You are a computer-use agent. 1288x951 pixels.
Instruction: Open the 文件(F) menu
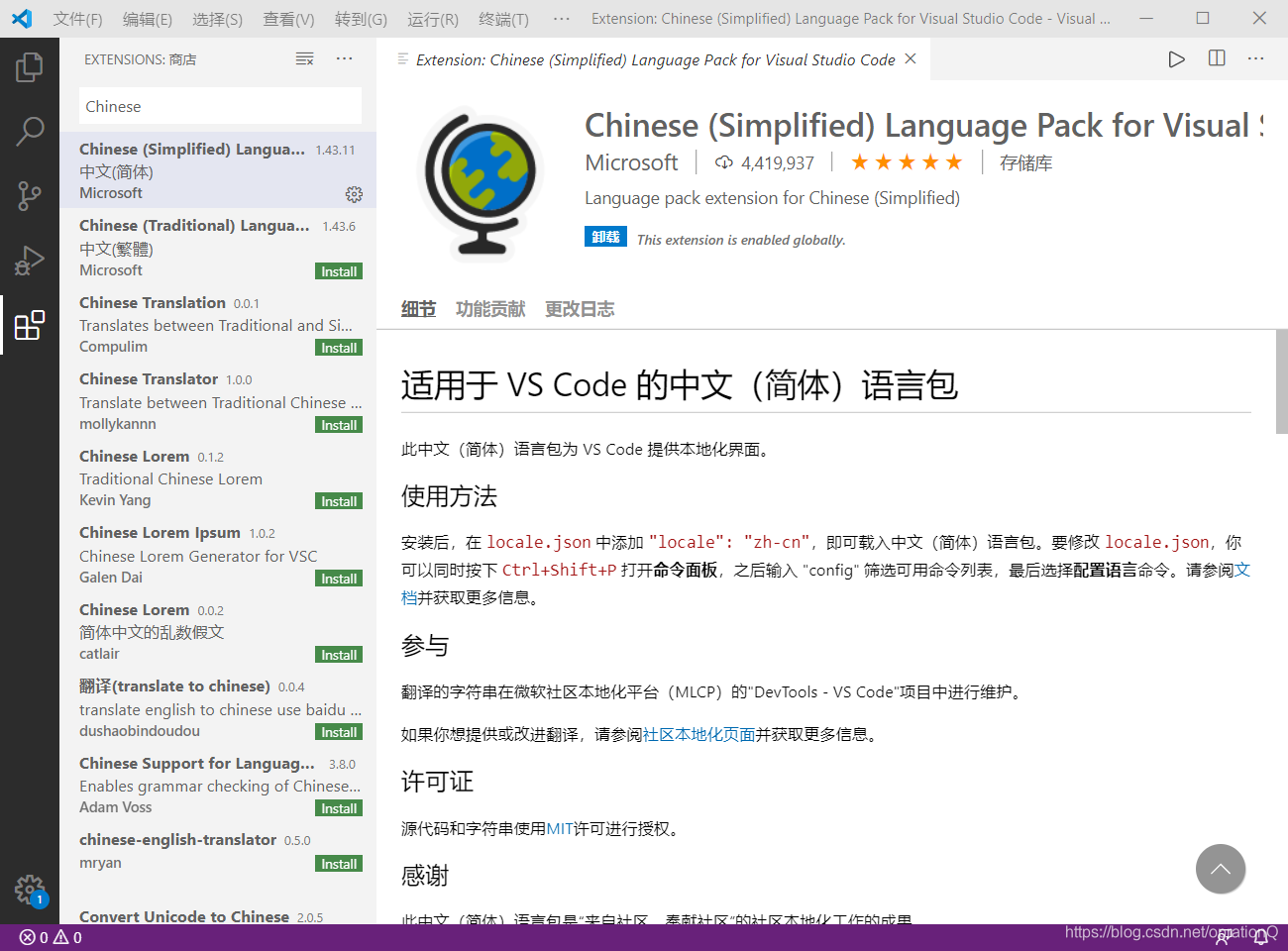tap(77, 19)
